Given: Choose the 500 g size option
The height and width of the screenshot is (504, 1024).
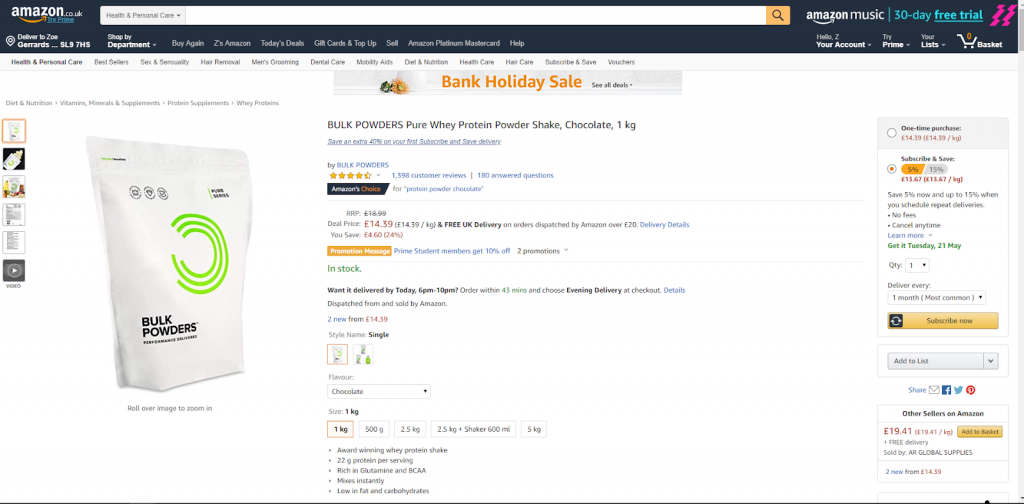Looking at the screenshot, I should click(374, 429).
